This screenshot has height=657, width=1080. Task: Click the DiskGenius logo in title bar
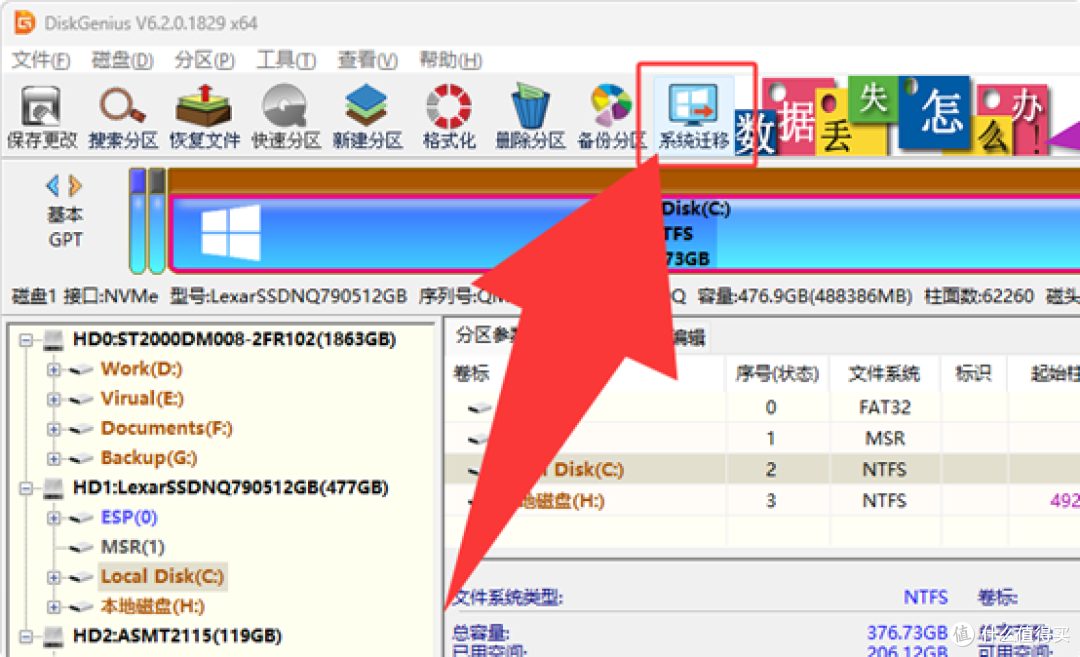(x=24, y=23)
